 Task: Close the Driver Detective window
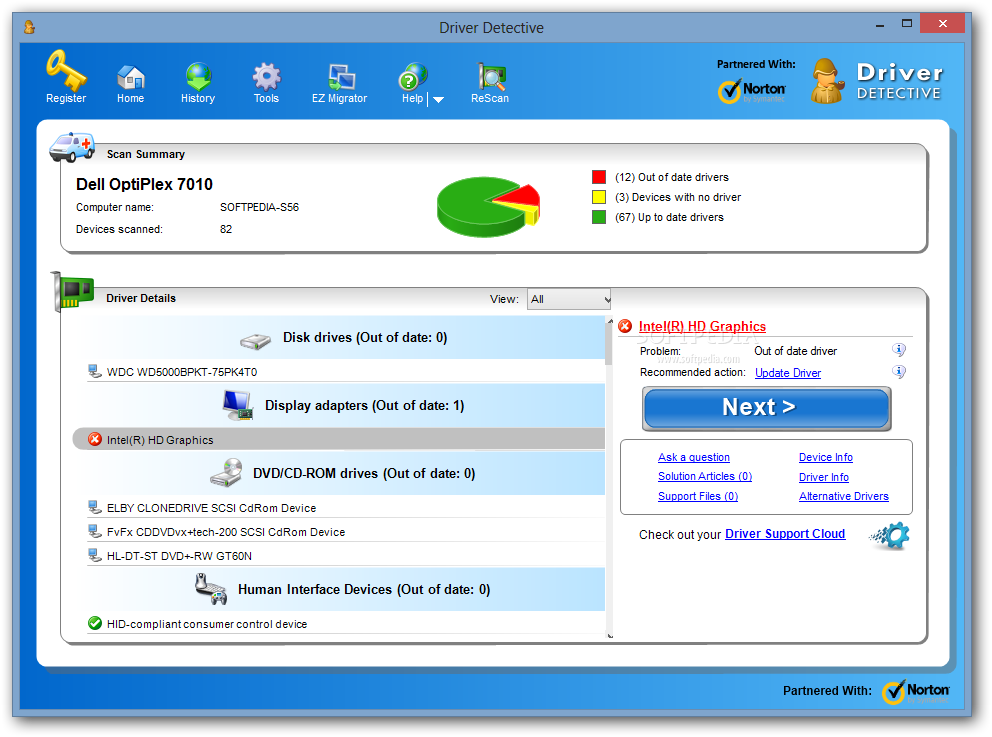coord(943,23)
